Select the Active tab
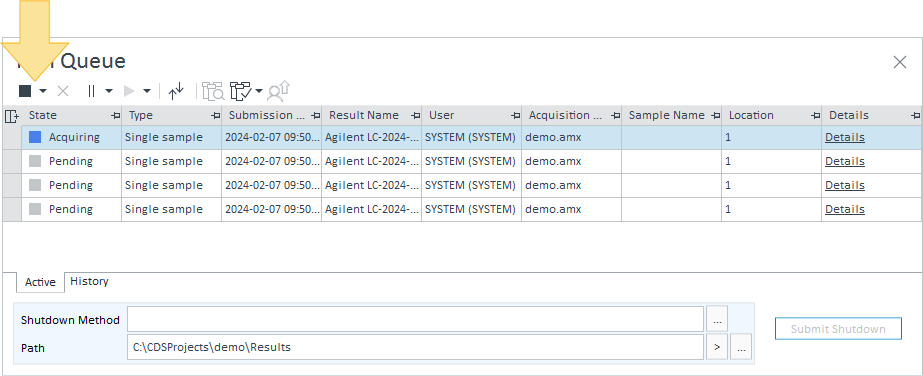 click(40, 282)
